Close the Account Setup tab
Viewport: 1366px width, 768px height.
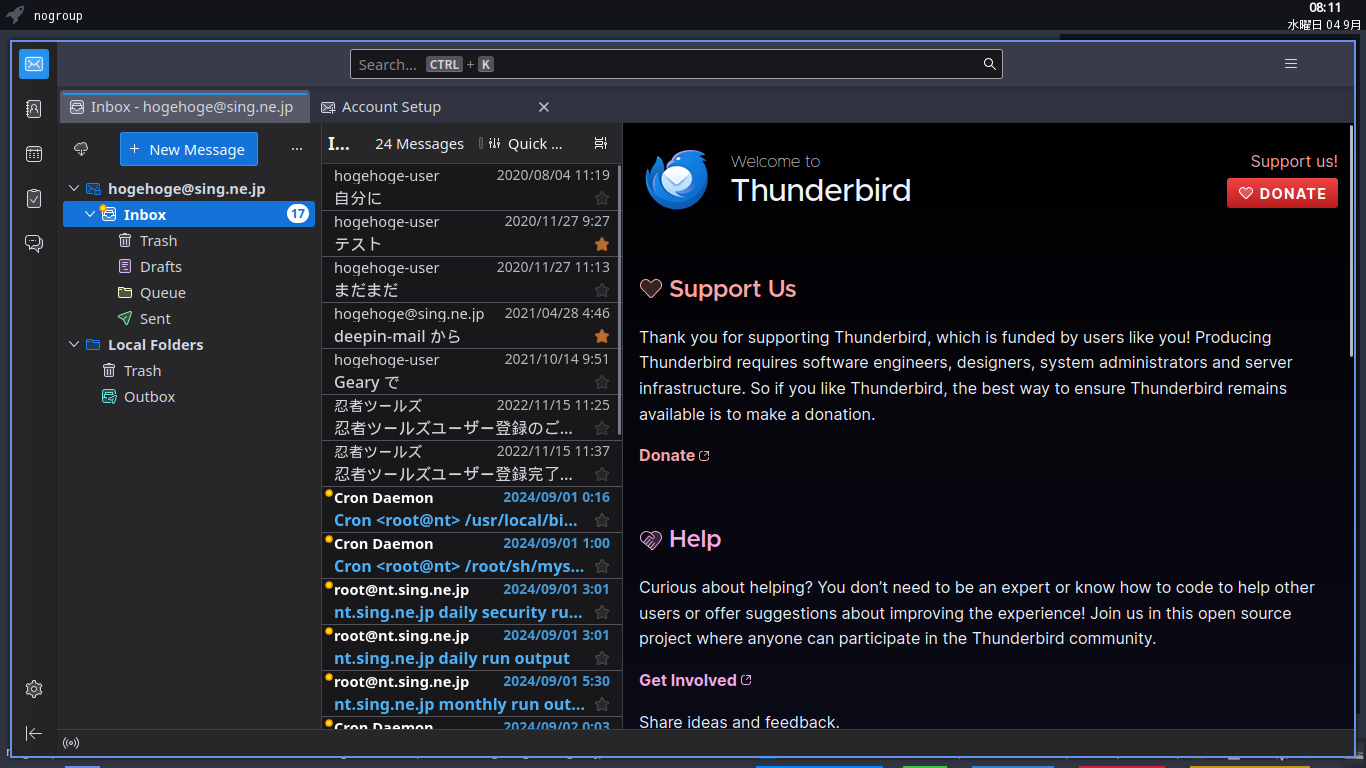click(544, 107)
